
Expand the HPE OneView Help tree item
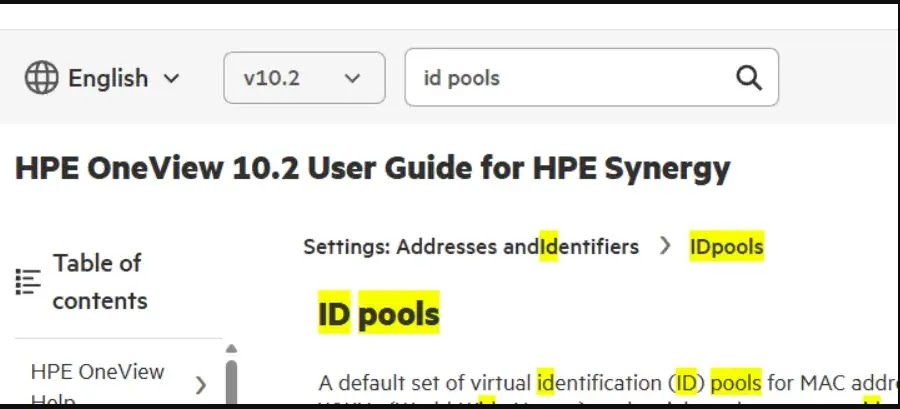[x=200, y=385]
